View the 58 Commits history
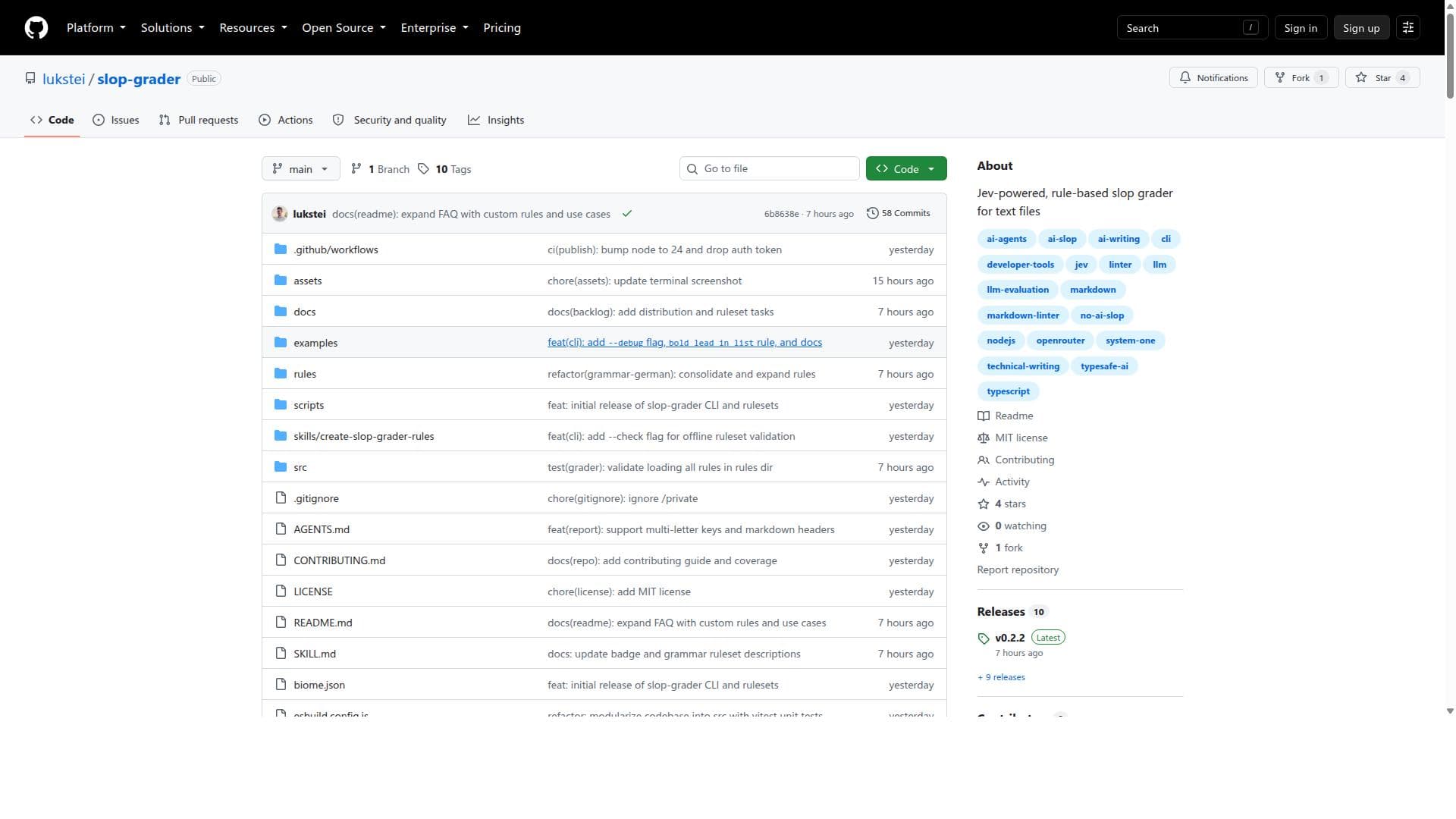The width and height of the screenshot is (1456, 819). click(899, 214)
